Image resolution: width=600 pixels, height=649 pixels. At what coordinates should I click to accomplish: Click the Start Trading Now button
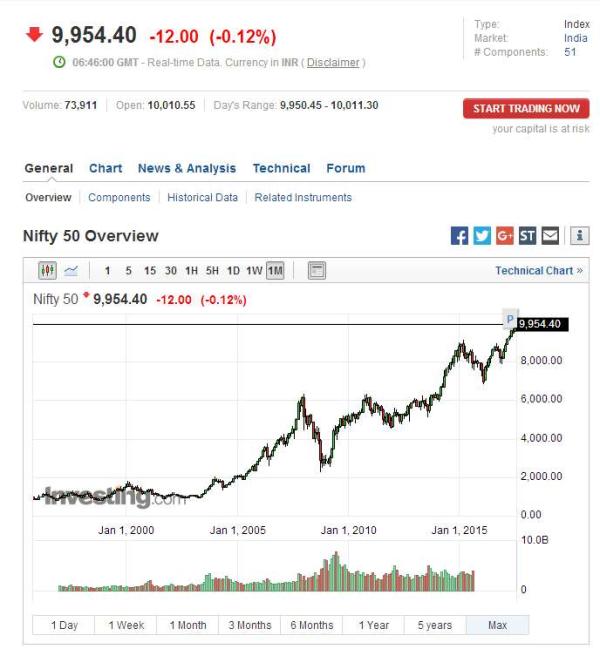point(526,108)
